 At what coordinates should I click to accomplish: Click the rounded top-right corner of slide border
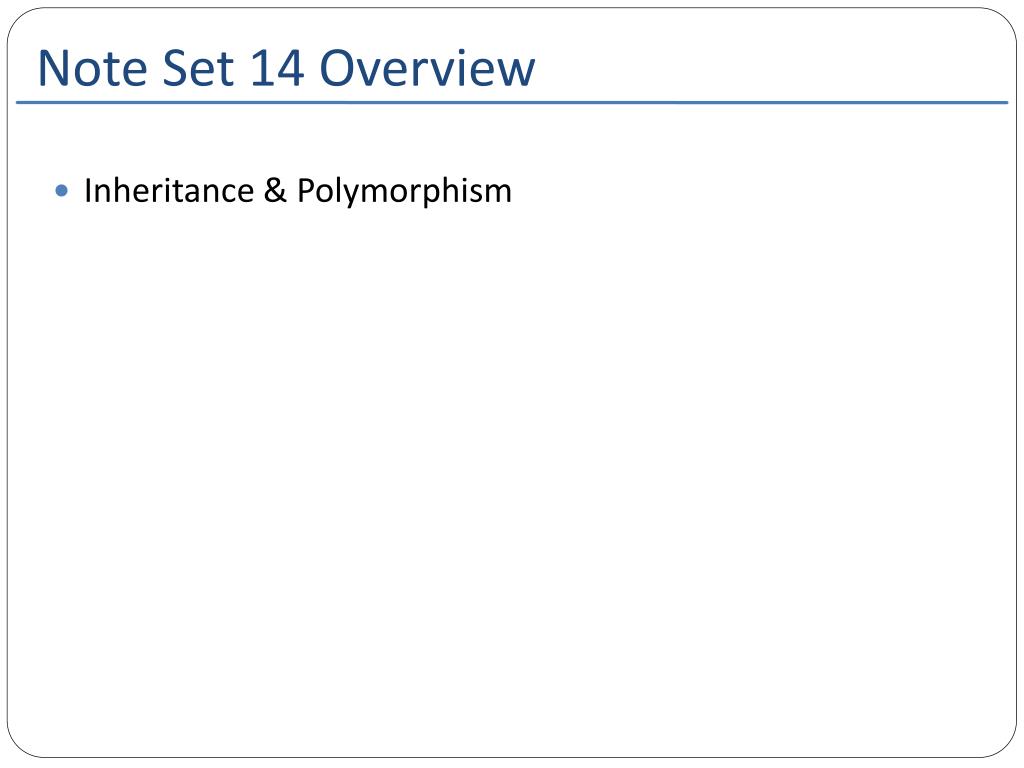coord(1003,21)
